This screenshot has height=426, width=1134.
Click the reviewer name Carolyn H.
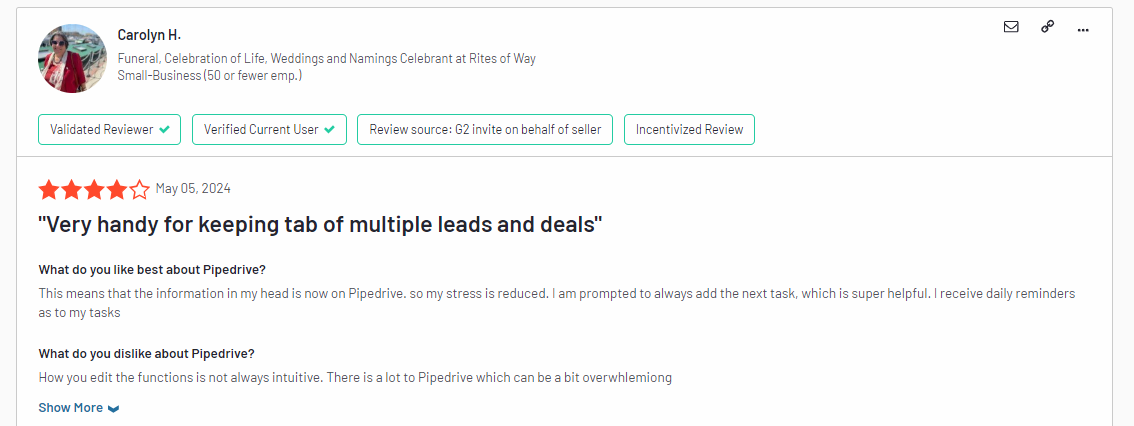[149, 35]
